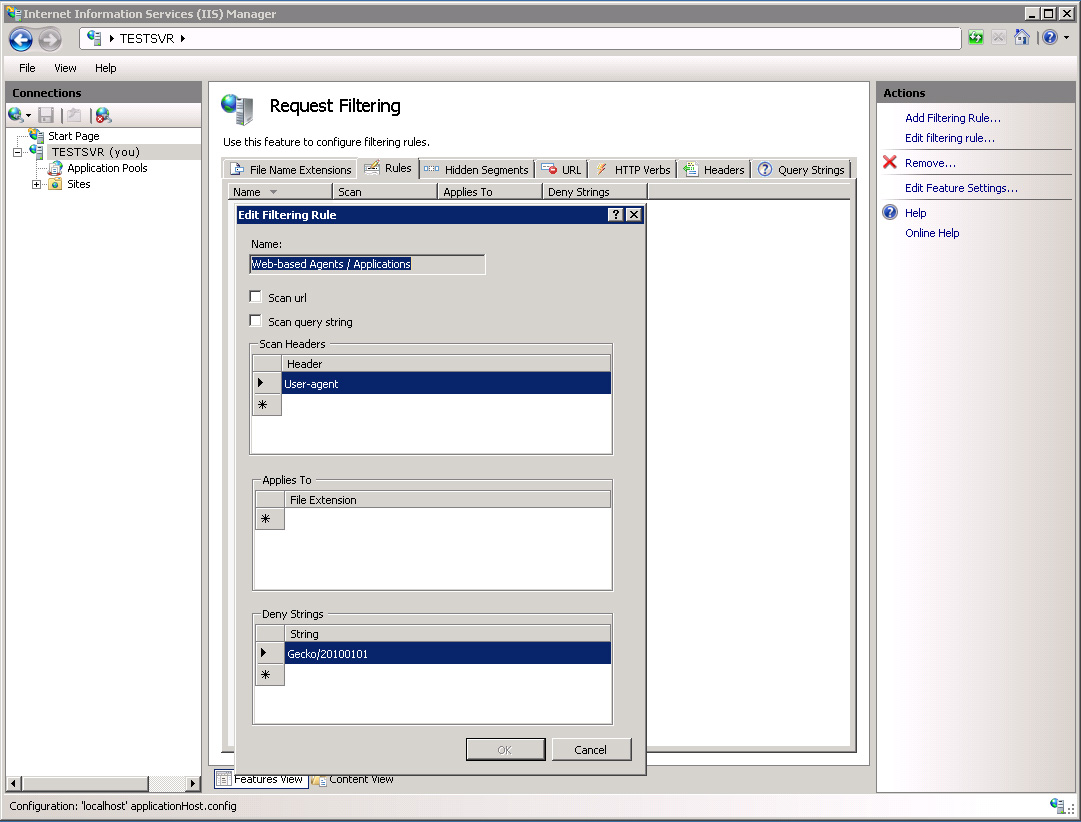The image size is (1081, 822).
Task: Click the Sites folder icon
Action: point(55,184)
